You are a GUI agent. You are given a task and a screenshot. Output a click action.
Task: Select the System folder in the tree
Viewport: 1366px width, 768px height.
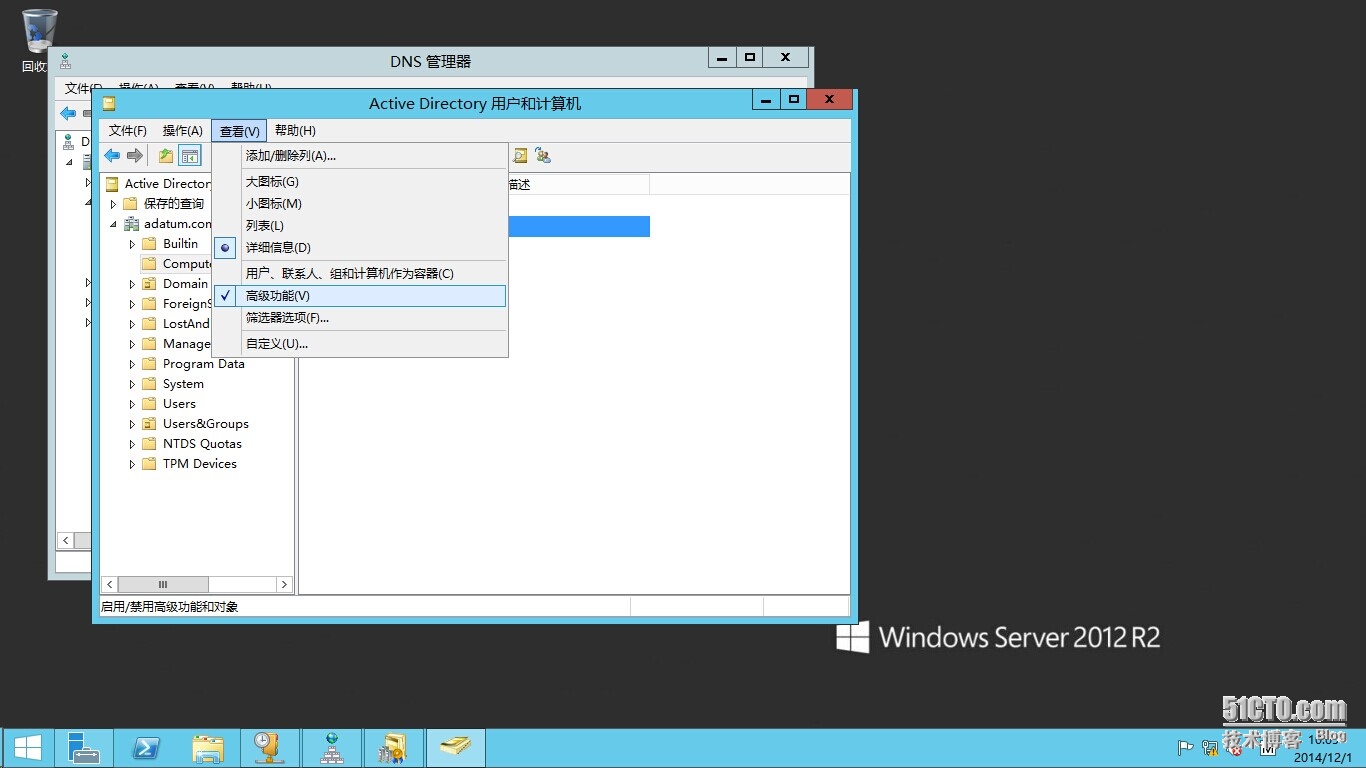(x=183, y=384)
